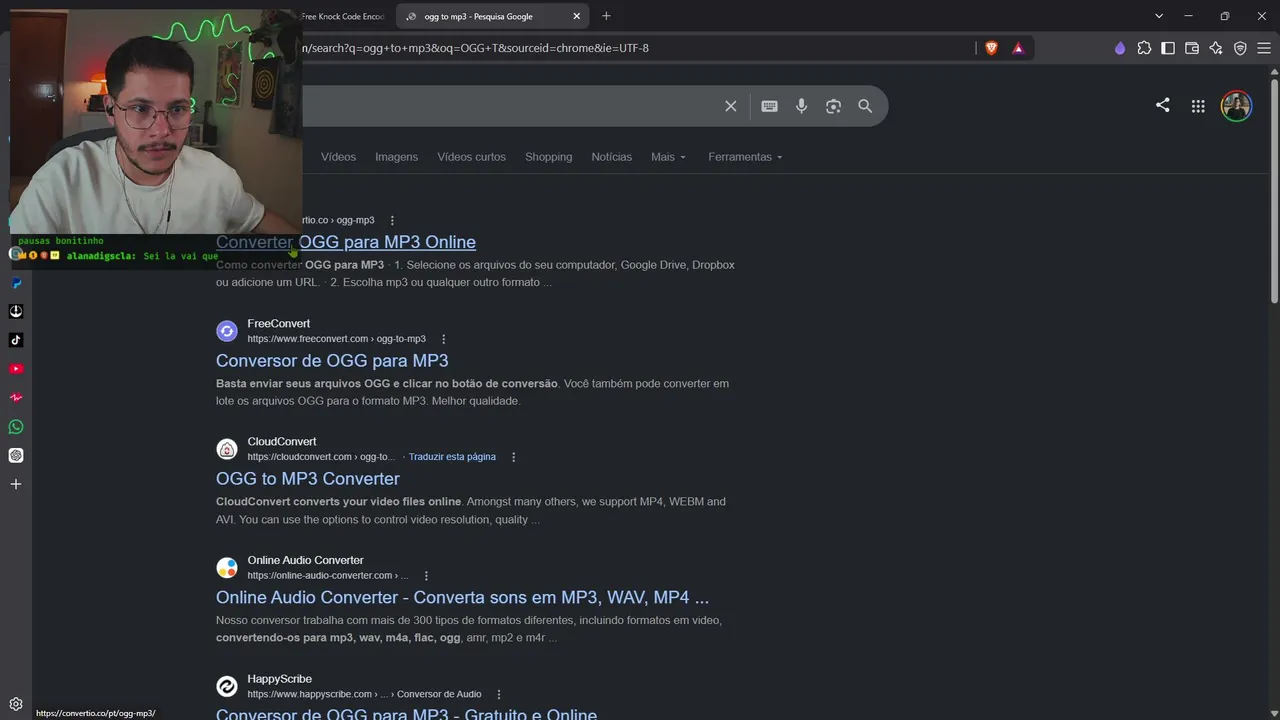The image size is (1280, 720).
Task: Open the Brave VPN shield icon
Action: click(x=1240, y=48)
